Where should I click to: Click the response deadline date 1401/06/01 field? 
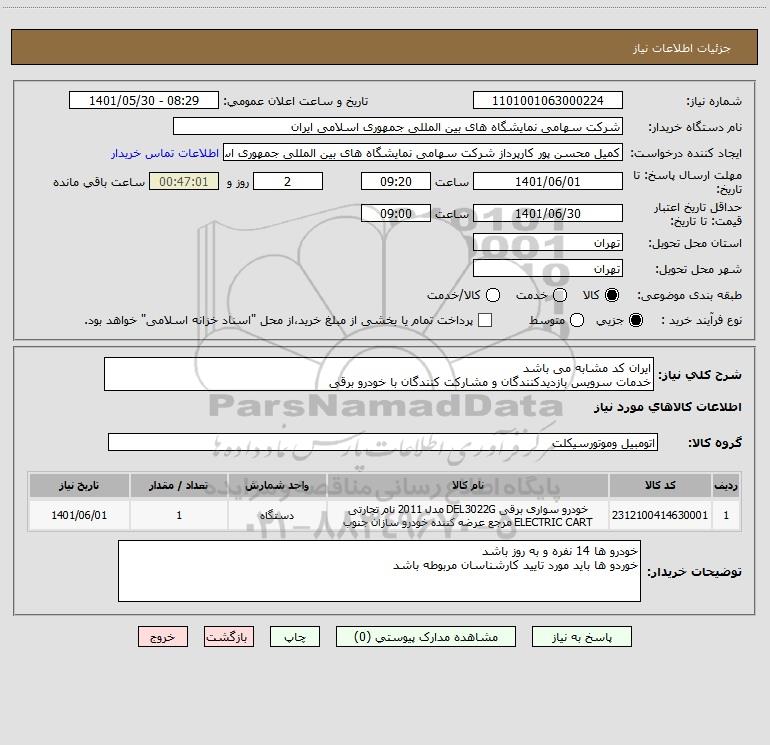548,181
